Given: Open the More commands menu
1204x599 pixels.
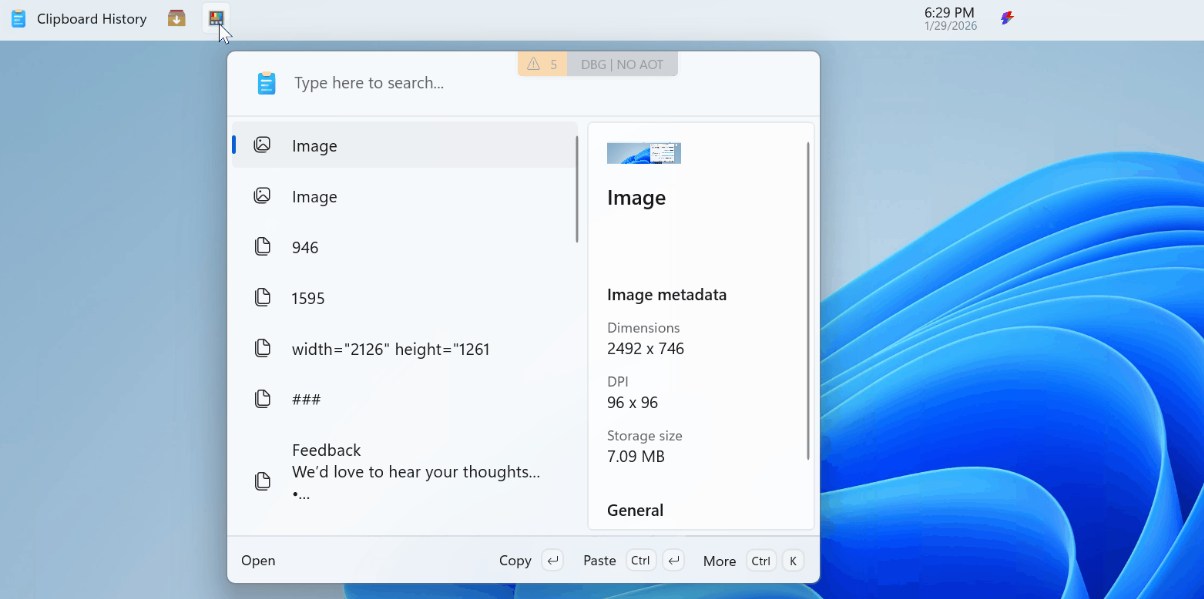Looking at the screenshot, I should (719, 561).
